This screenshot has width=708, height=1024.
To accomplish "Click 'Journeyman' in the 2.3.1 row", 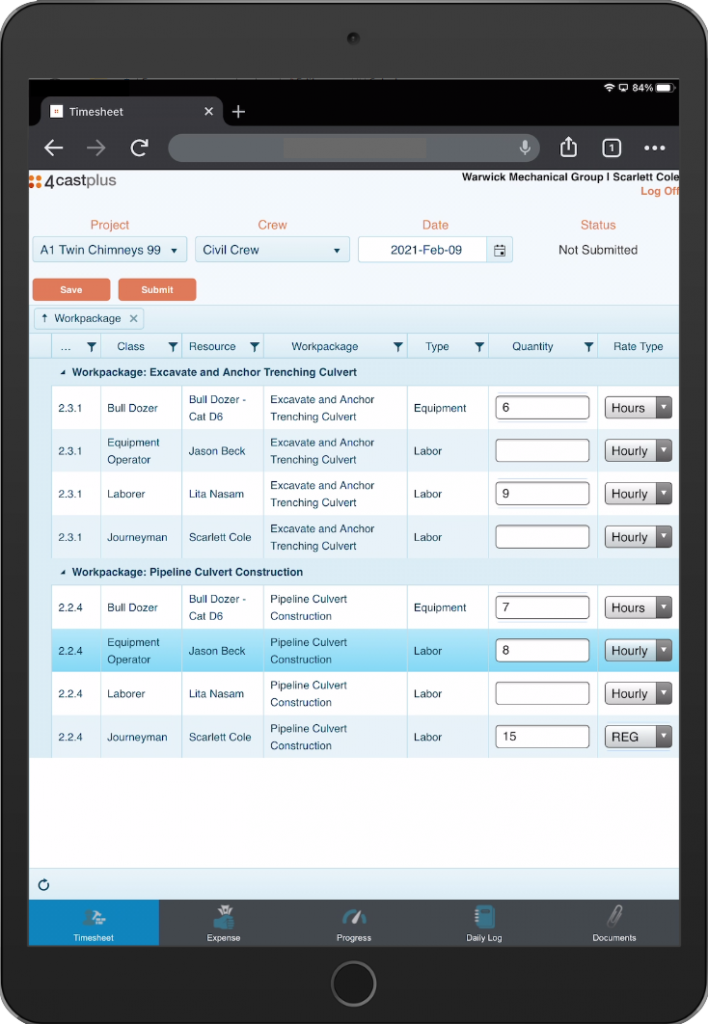I will (x=137, y=537).
